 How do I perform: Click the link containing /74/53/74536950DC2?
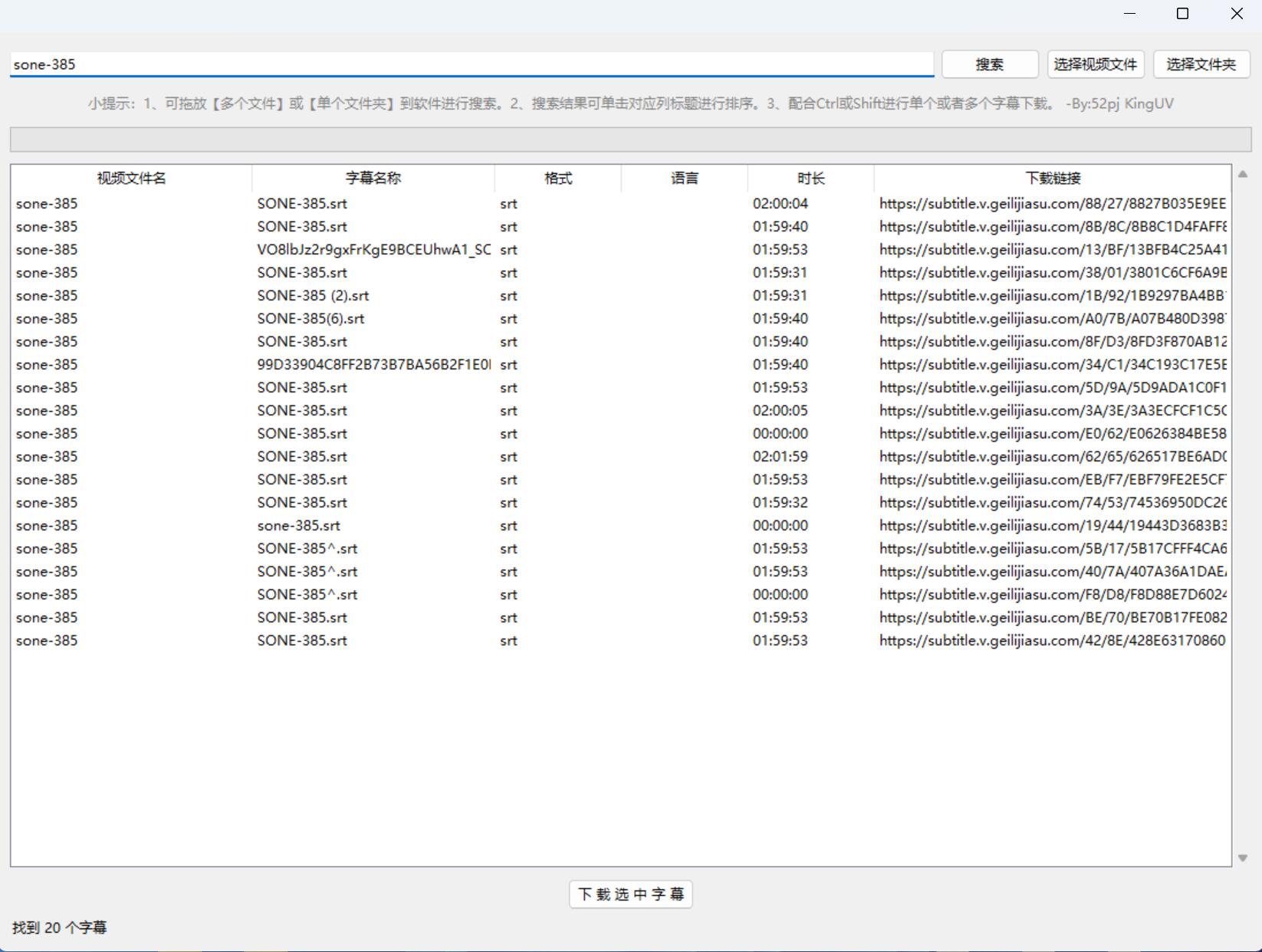click(1053, 503)
